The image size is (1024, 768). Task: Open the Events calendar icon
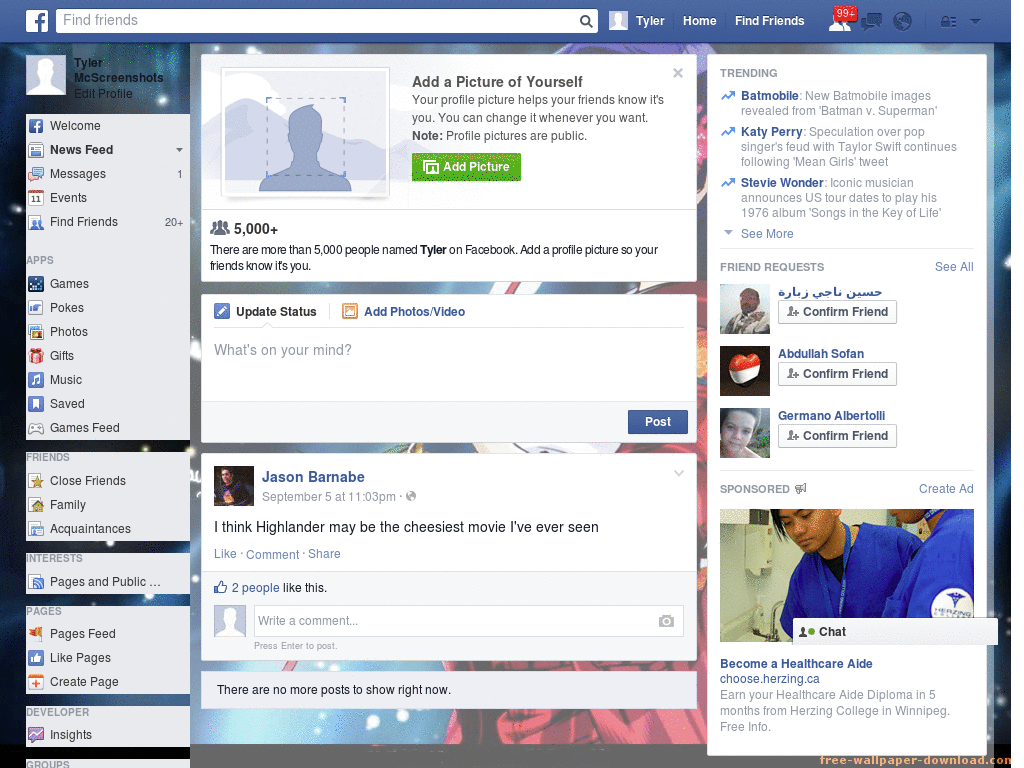click(x=36, y=198)
